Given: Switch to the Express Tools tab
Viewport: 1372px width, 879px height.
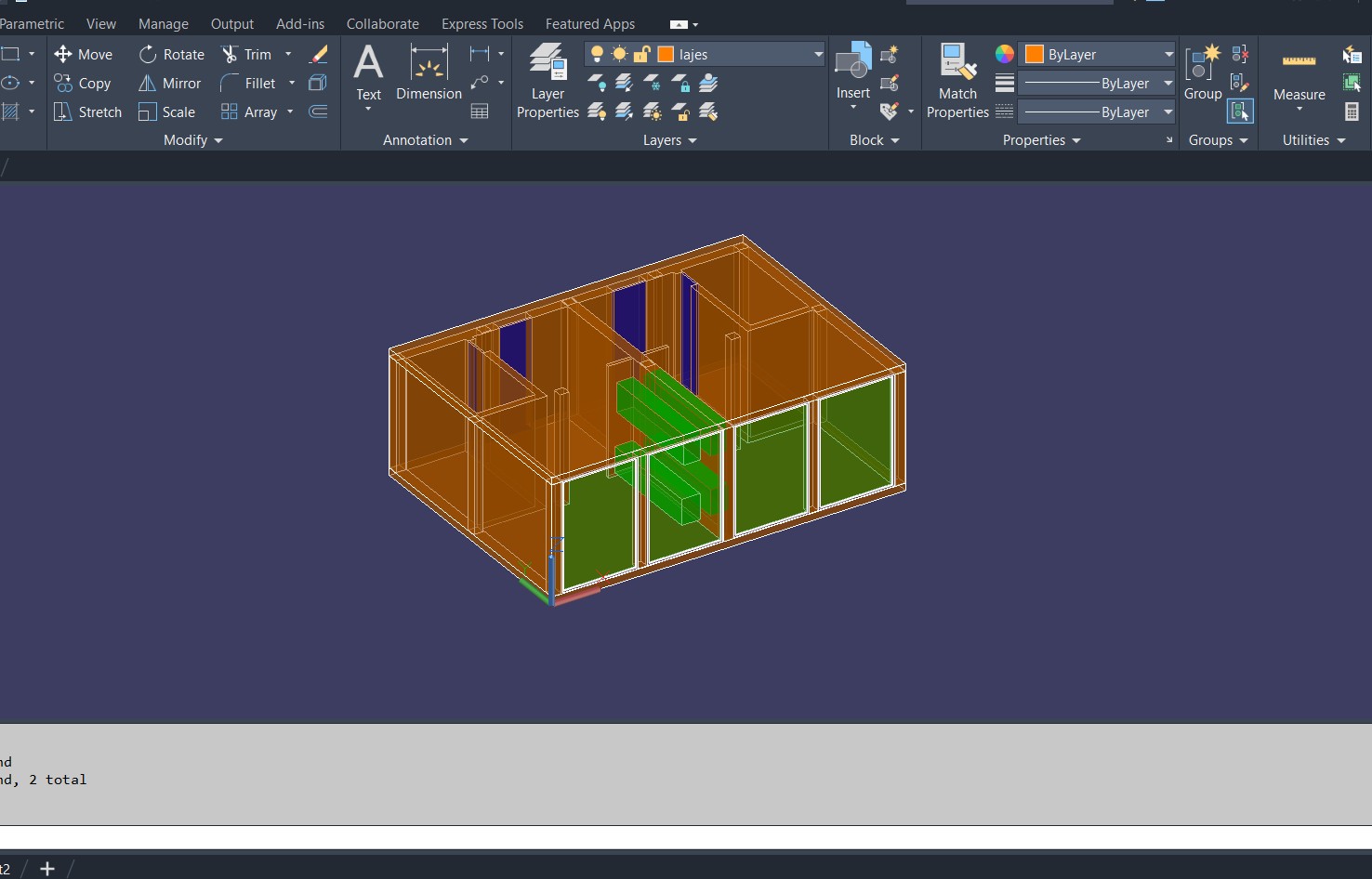Looking at the screenshot, I should tap(482, 24).
